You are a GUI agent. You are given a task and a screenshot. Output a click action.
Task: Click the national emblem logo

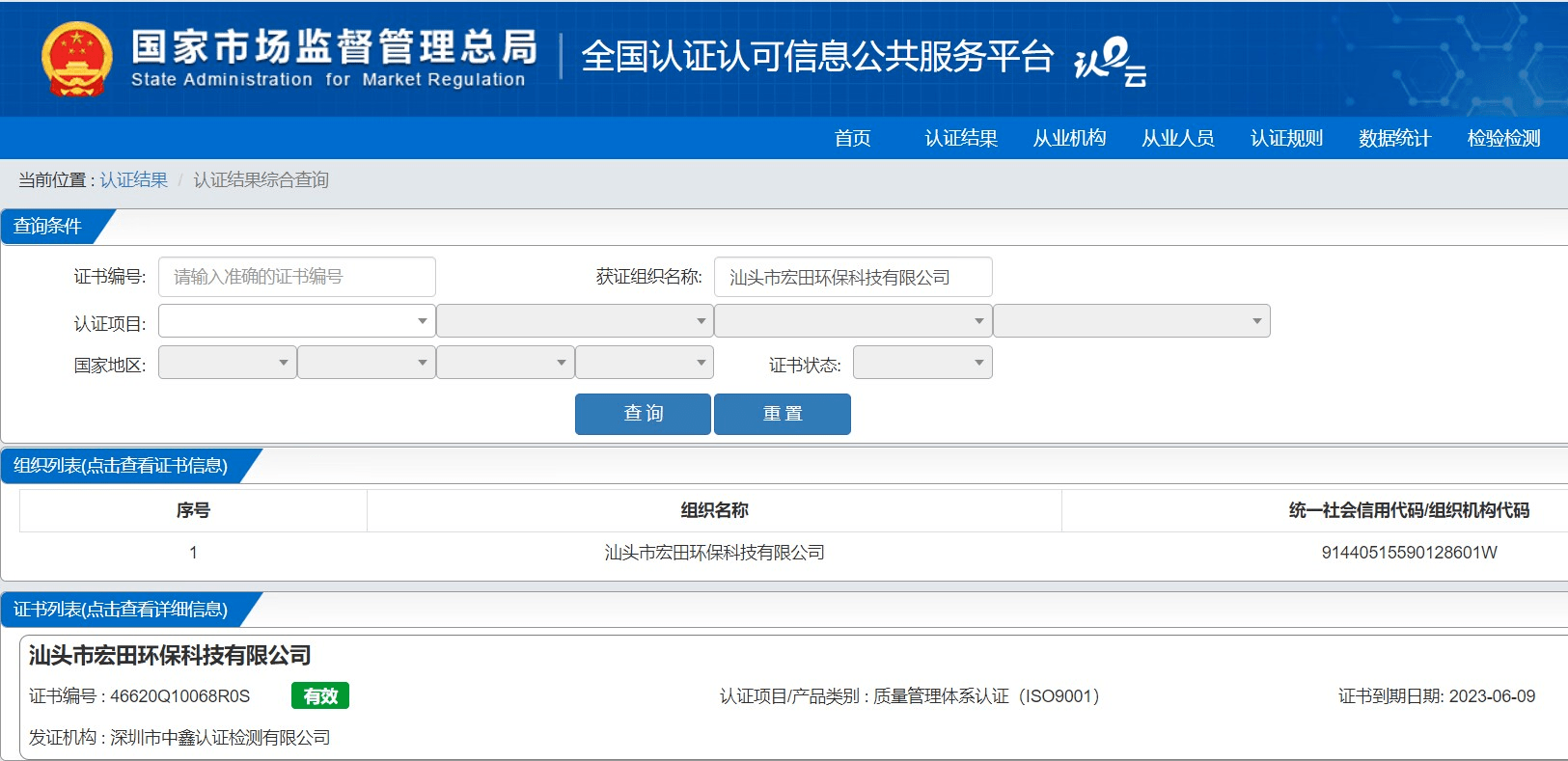point(76,59)
